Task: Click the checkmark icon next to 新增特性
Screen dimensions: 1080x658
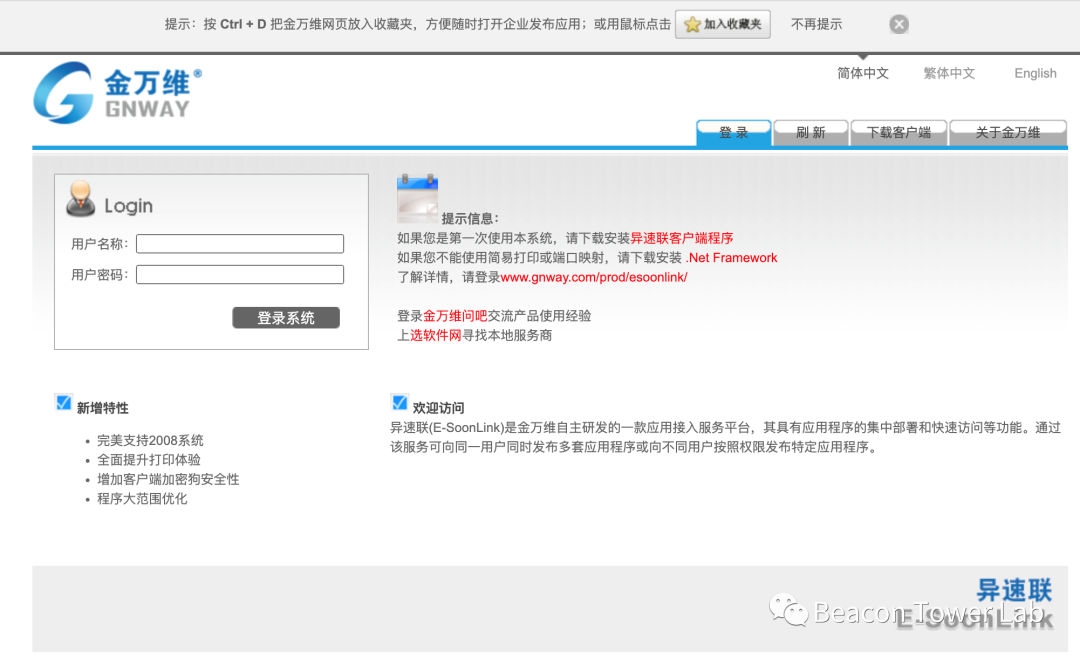Action: pyautogui.click(x=63, y=402)
